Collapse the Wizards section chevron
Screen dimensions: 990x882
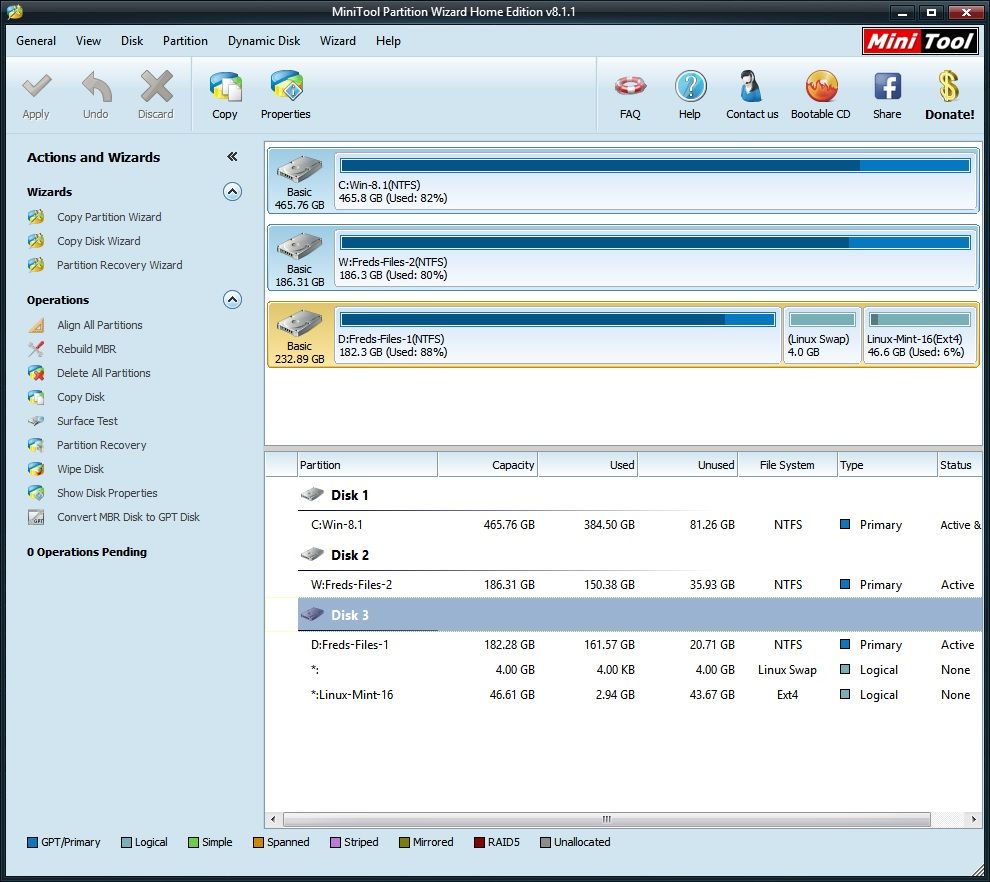click(x=232, y=191)
